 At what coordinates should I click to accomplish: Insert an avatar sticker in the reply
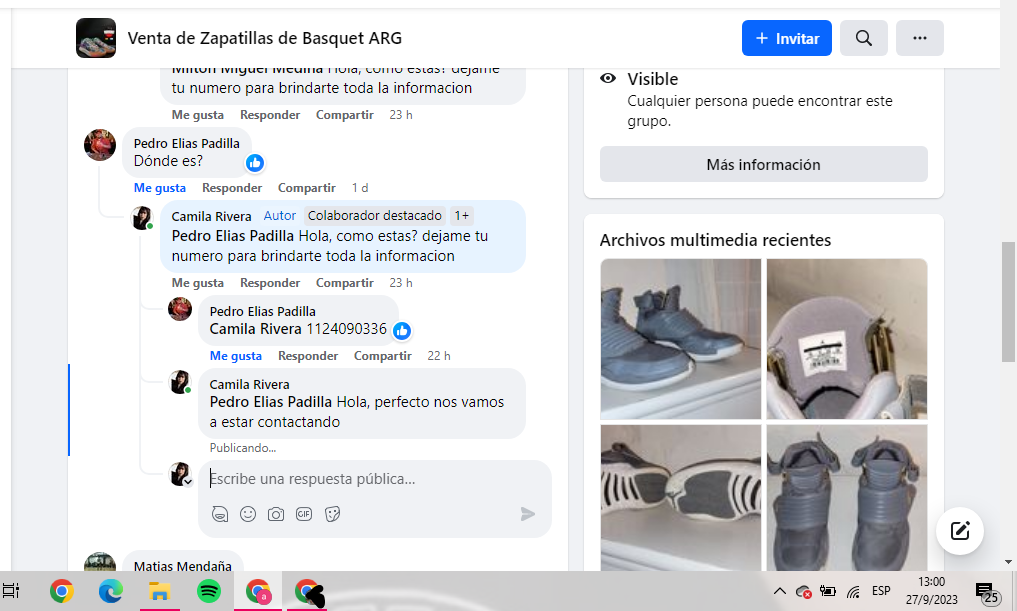pos(220,514)
